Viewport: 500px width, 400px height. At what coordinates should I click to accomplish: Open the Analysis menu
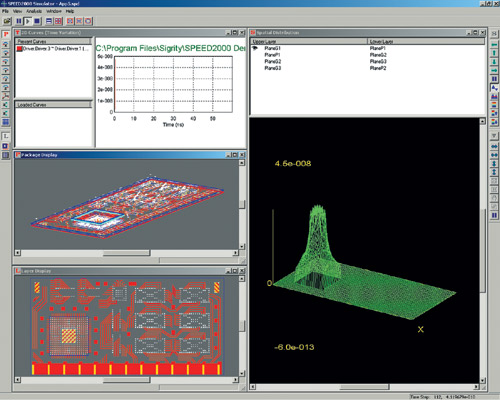coord(34,11)
